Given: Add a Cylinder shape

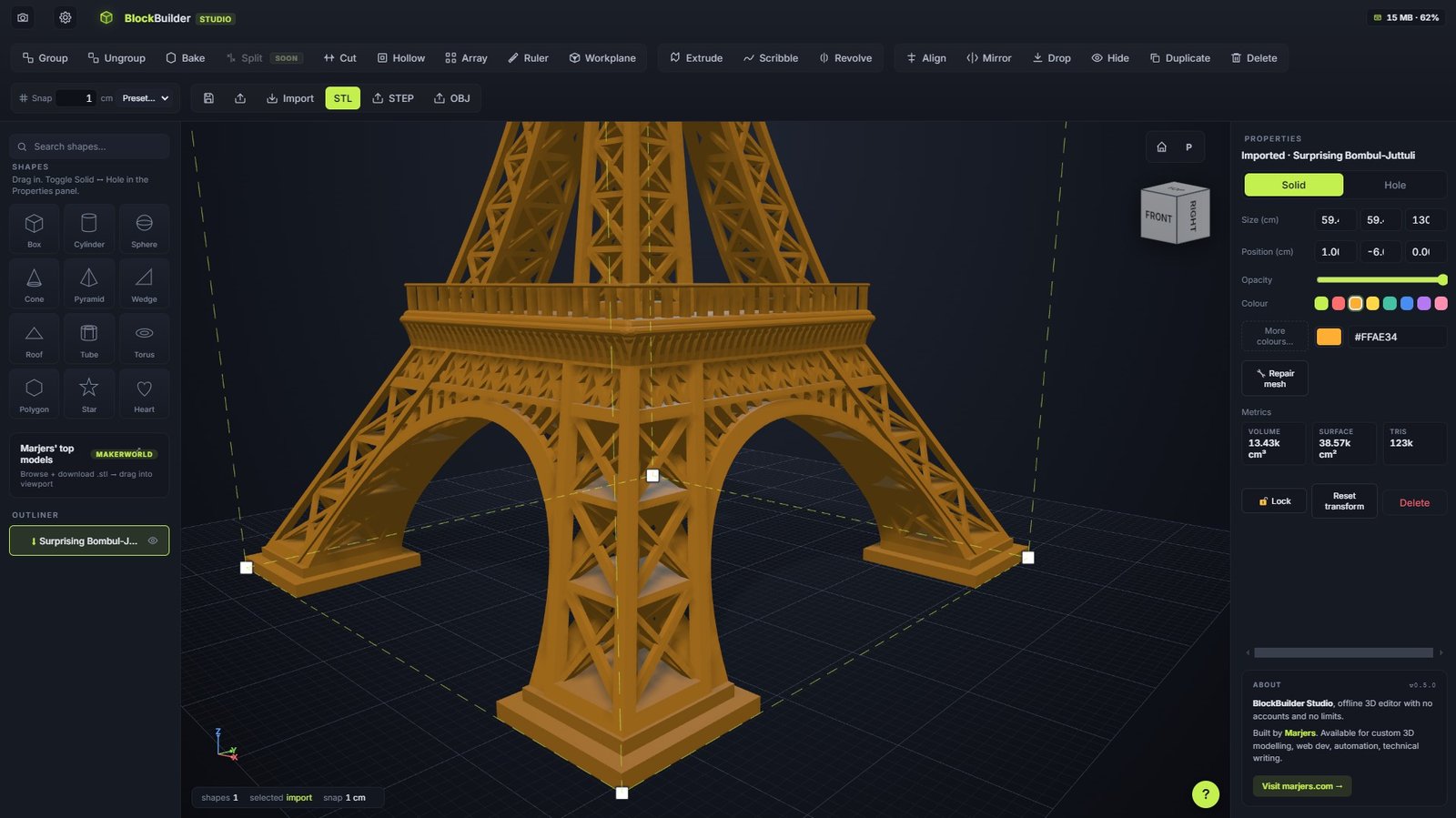Looking at the screenshot, I should (x=89, y=228).
